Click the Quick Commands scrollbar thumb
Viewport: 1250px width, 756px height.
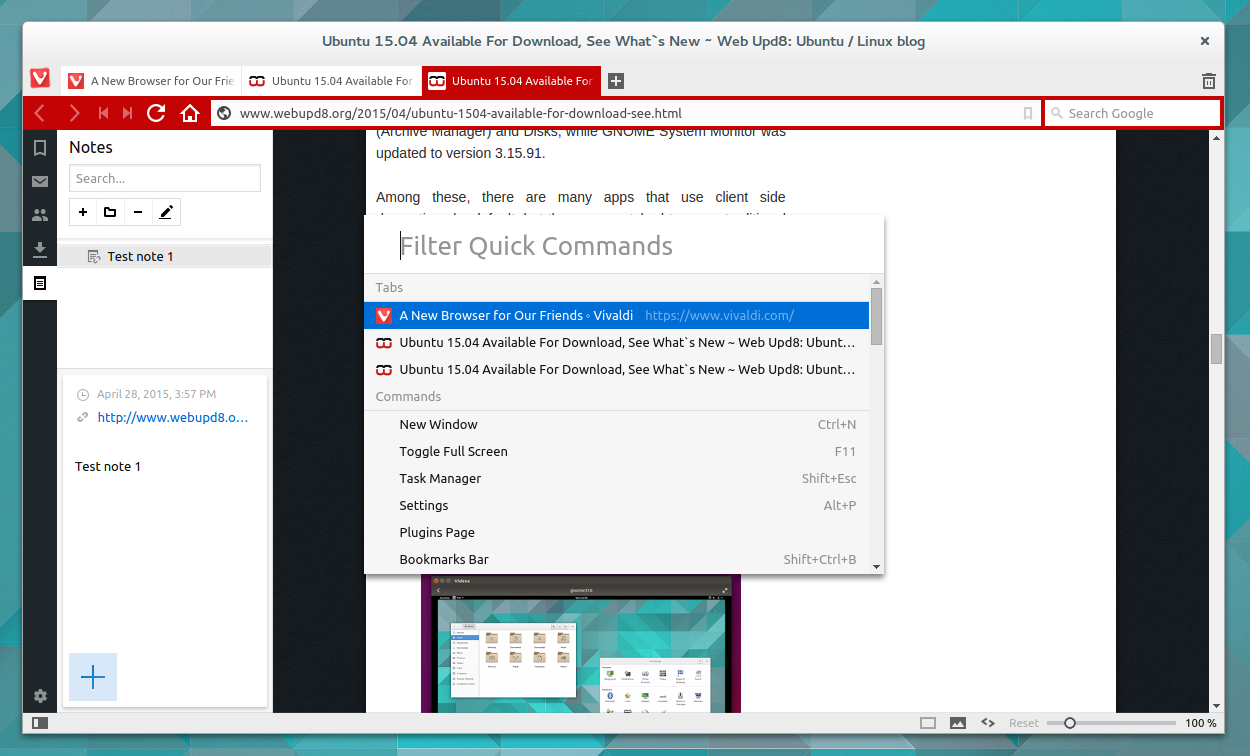point(877,316)
